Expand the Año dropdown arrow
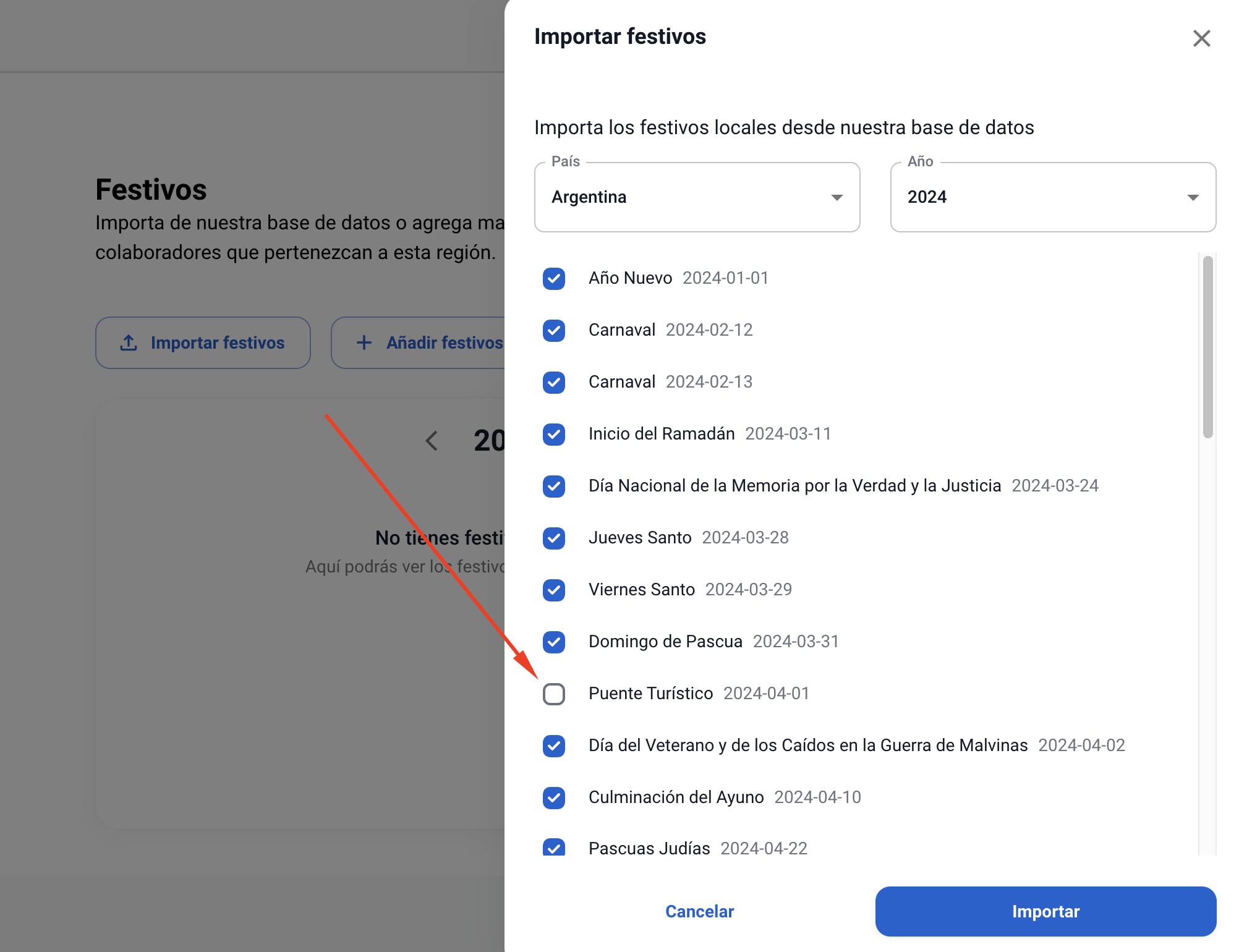 pos(1193,197)
